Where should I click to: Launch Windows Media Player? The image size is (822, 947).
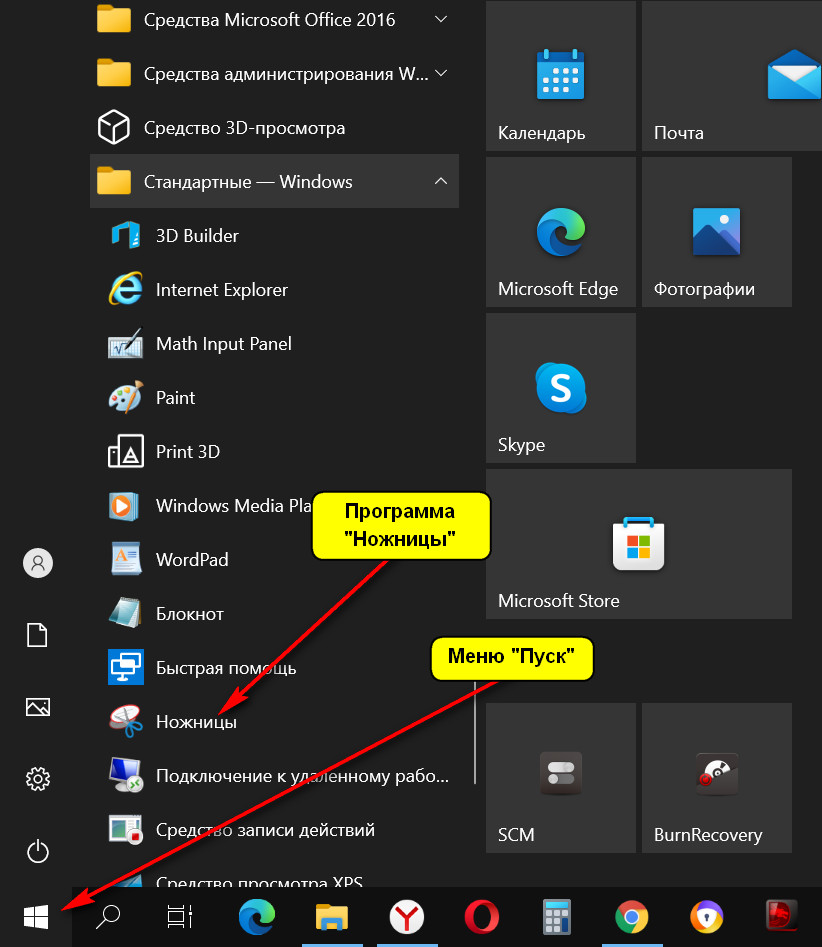pos(274,506)
